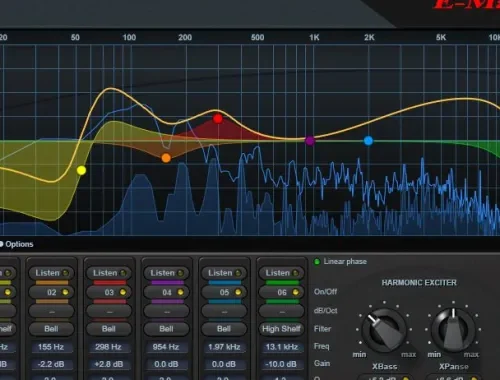Click the 'Filter' row label

(322, 329)
